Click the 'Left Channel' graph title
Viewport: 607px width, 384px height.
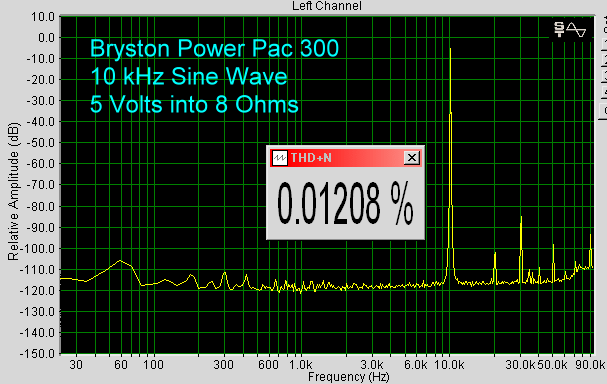tap(327, 6)
